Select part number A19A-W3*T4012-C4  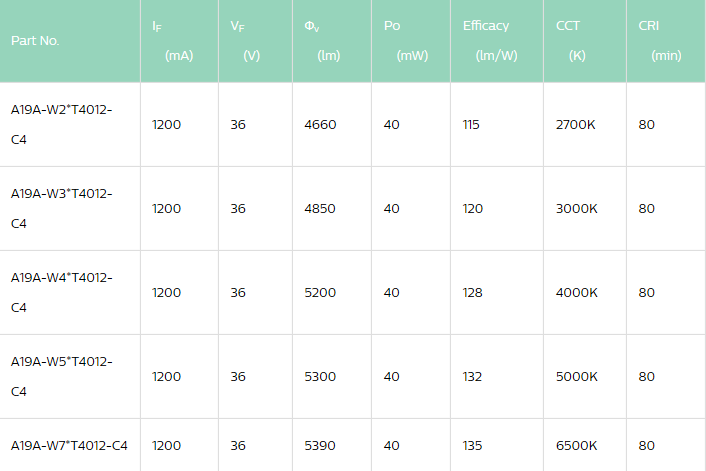[x=61, y=208]
